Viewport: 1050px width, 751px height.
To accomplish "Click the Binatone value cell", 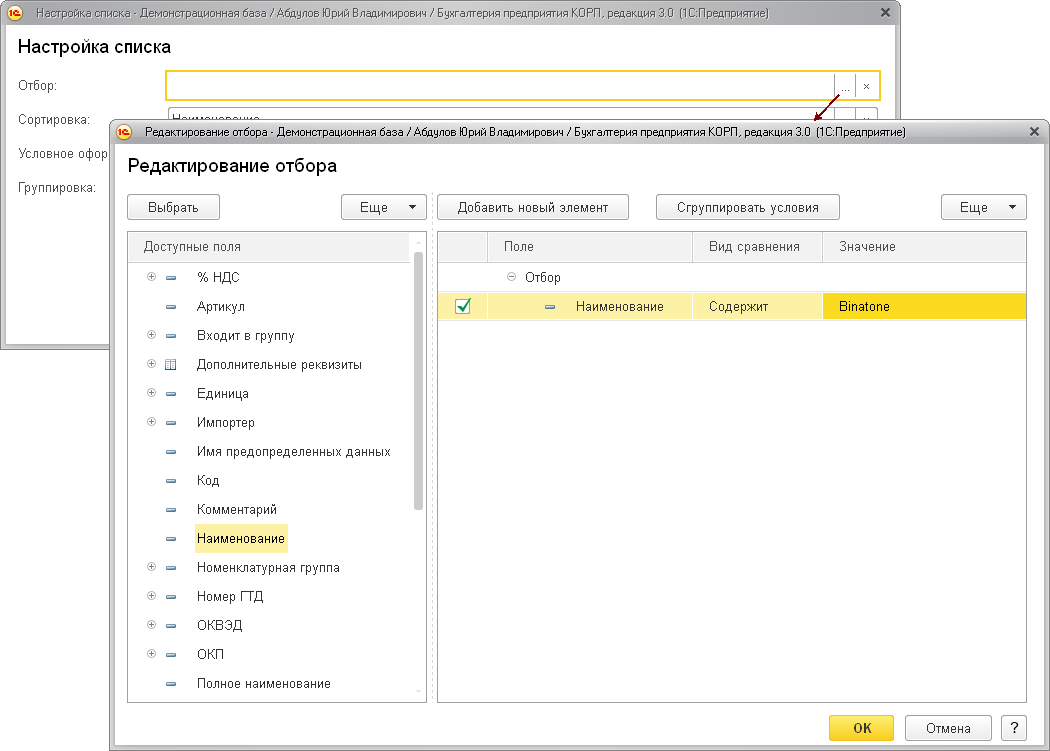I will click(924, 306).
